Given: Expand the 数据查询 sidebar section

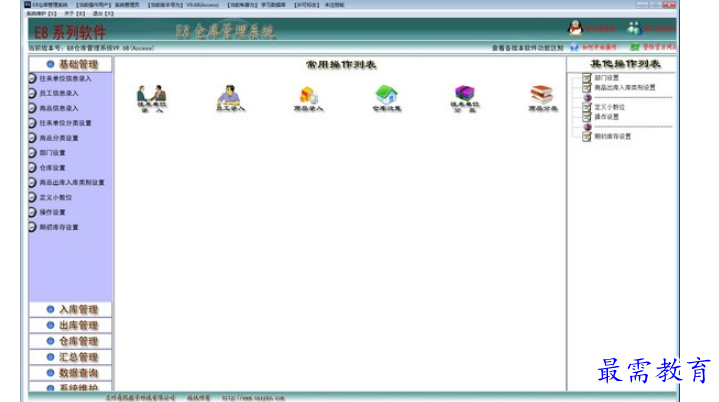Looking at the screenshot, I should point(71,373).
